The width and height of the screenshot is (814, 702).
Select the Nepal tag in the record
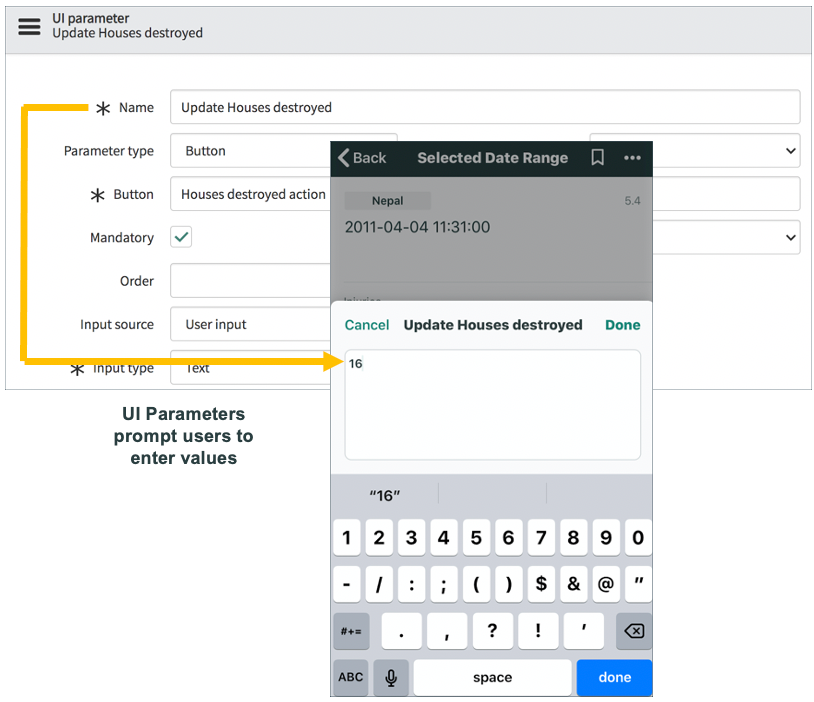coord(388,200)
